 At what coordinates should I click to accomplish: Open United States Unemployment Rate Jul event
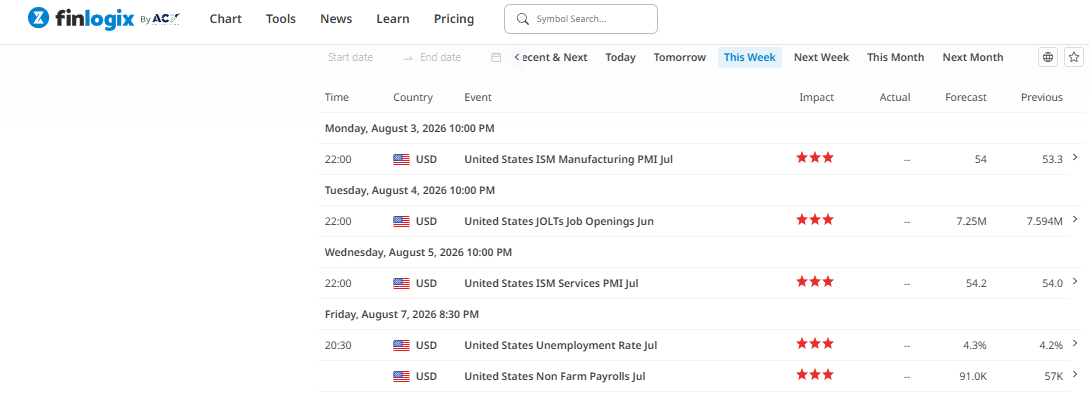coord(560,345)
